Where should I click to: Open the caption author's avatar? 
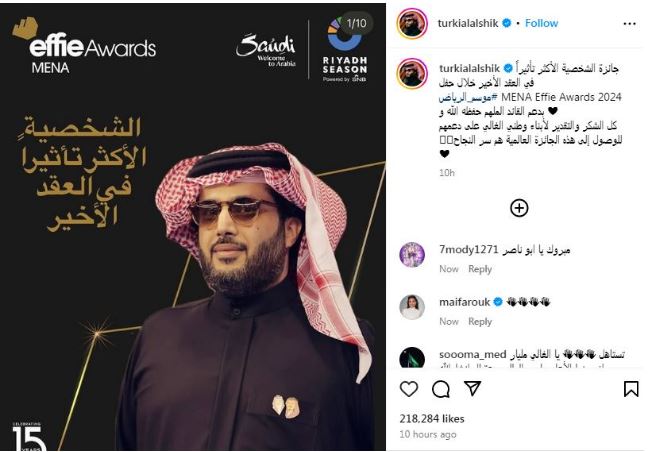412,73
